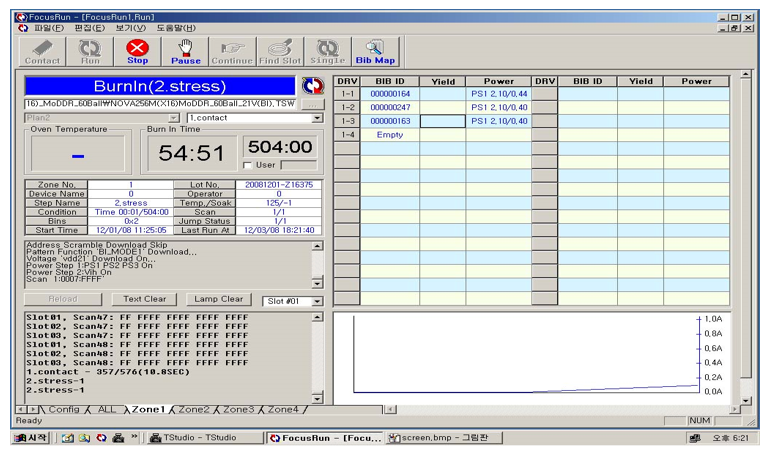Click the browse button beside file path
Screen dimensions: 772x466
coord(313,104)
